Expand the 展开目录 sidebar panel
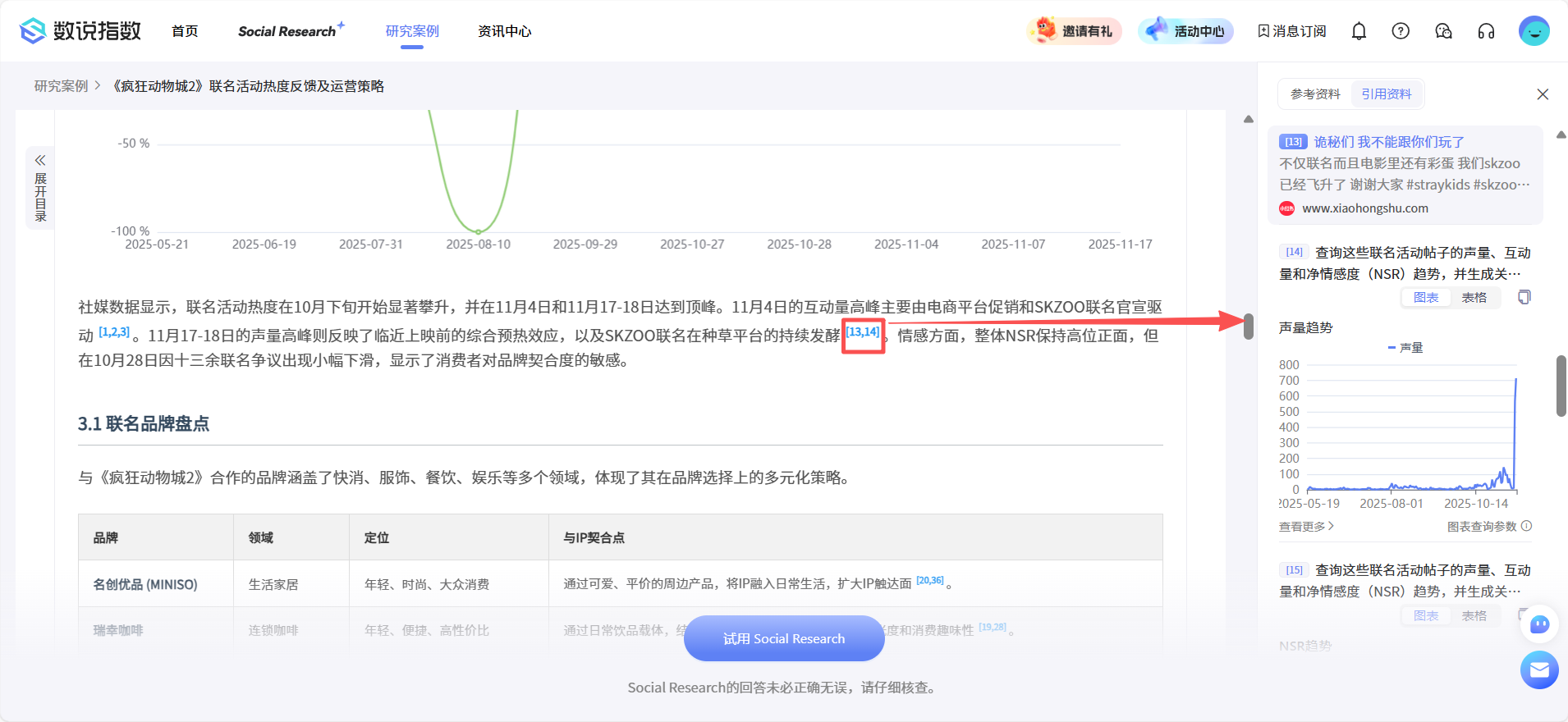 [x=40, y=188]
